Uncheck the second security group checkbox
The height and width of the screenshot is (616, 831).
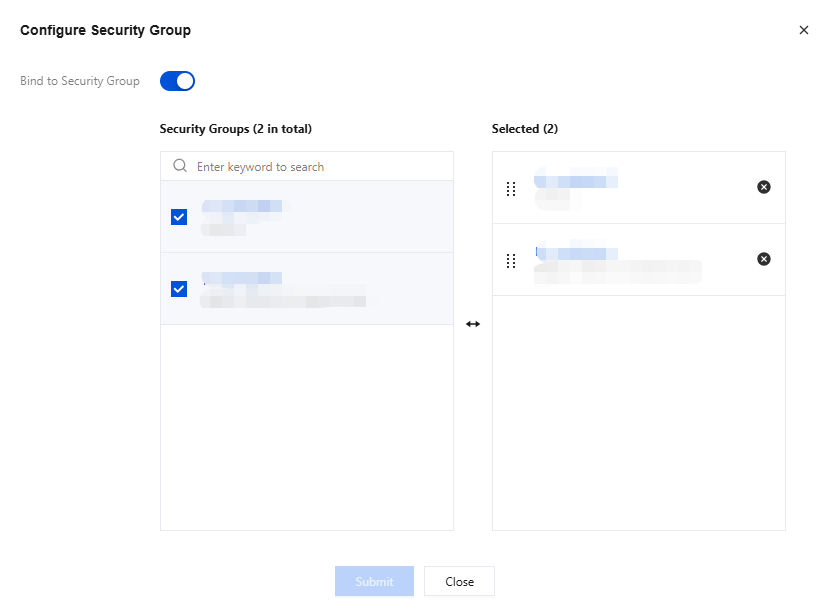click(179, 289)
